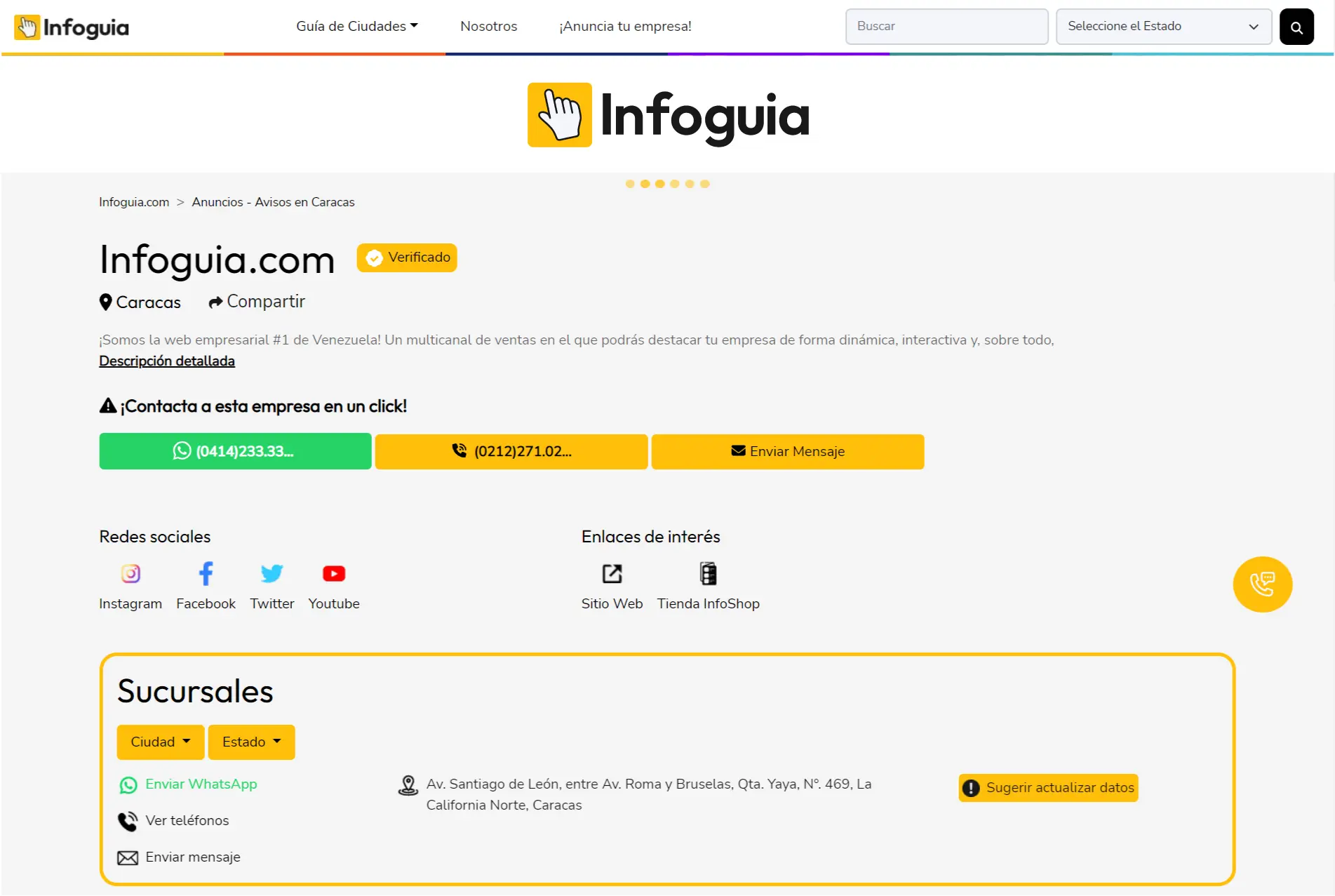The image size is (1335, 896).
Task: Expand the Guía de Ciudades menu
Action: coord(356,26)
